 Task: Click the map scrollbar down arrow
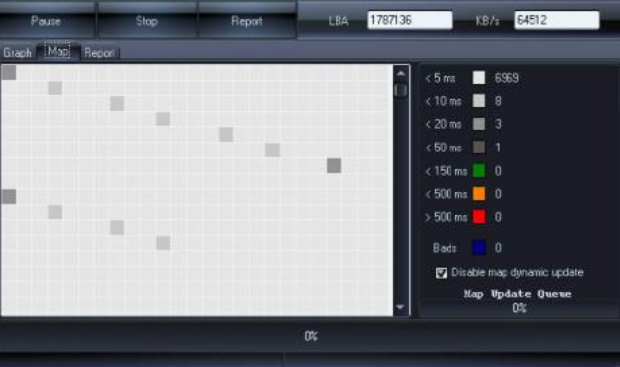pyautogui.click(x=400, y=307)
